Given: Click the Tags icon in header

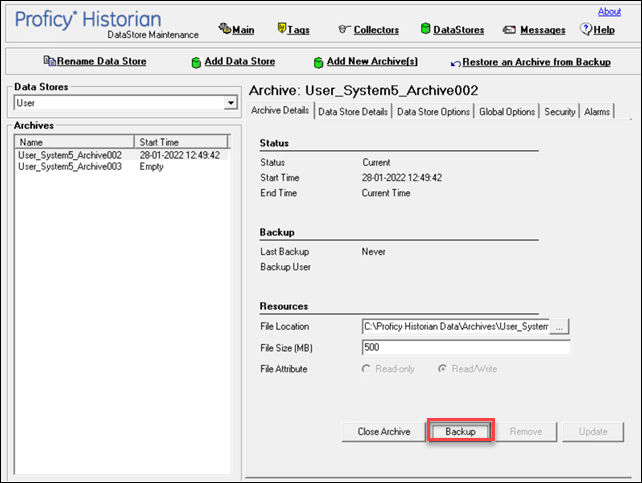Looking at the screenshot, I should point(282,28).
